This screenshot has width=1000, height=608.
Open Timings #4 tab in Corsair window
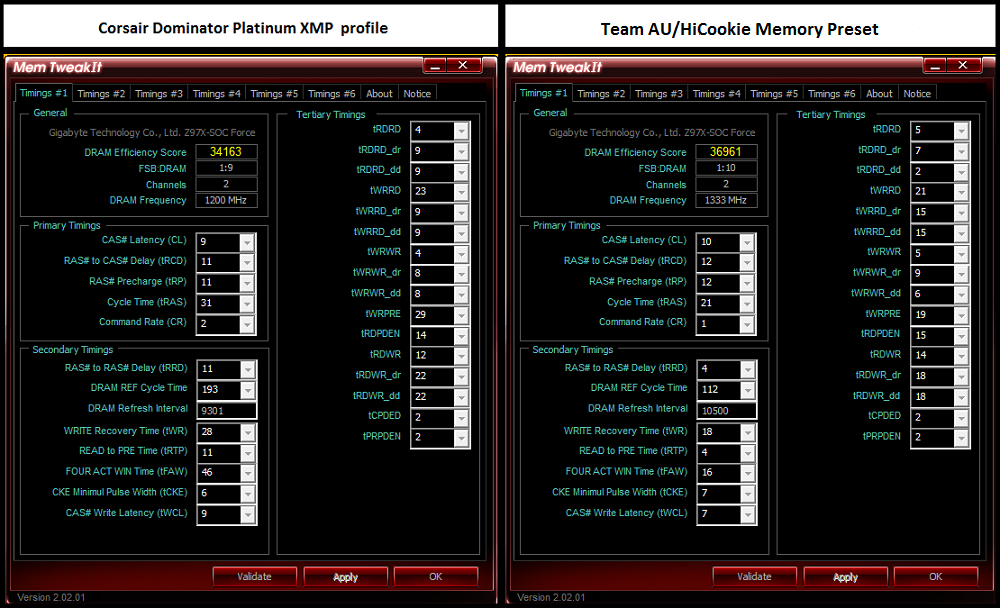coord(217,94)
